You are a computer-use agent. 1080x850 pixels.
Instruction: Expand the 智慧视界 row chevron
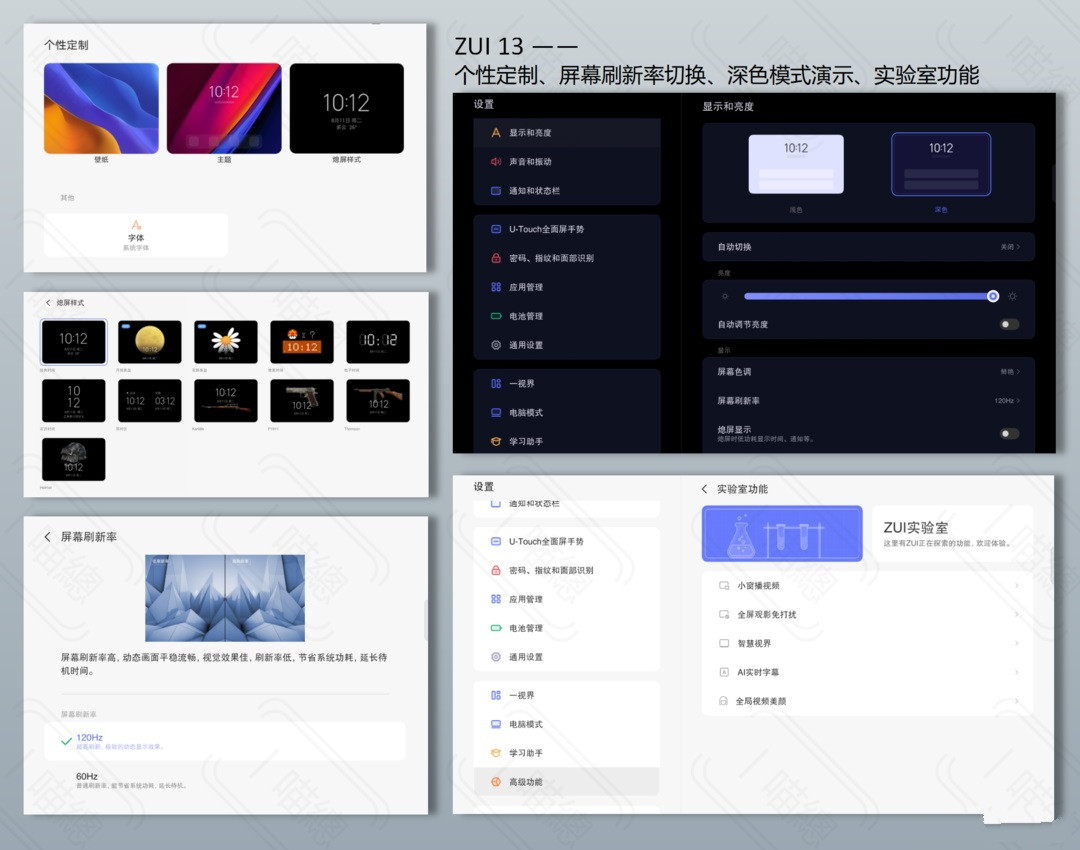(x=1016, y=643)
